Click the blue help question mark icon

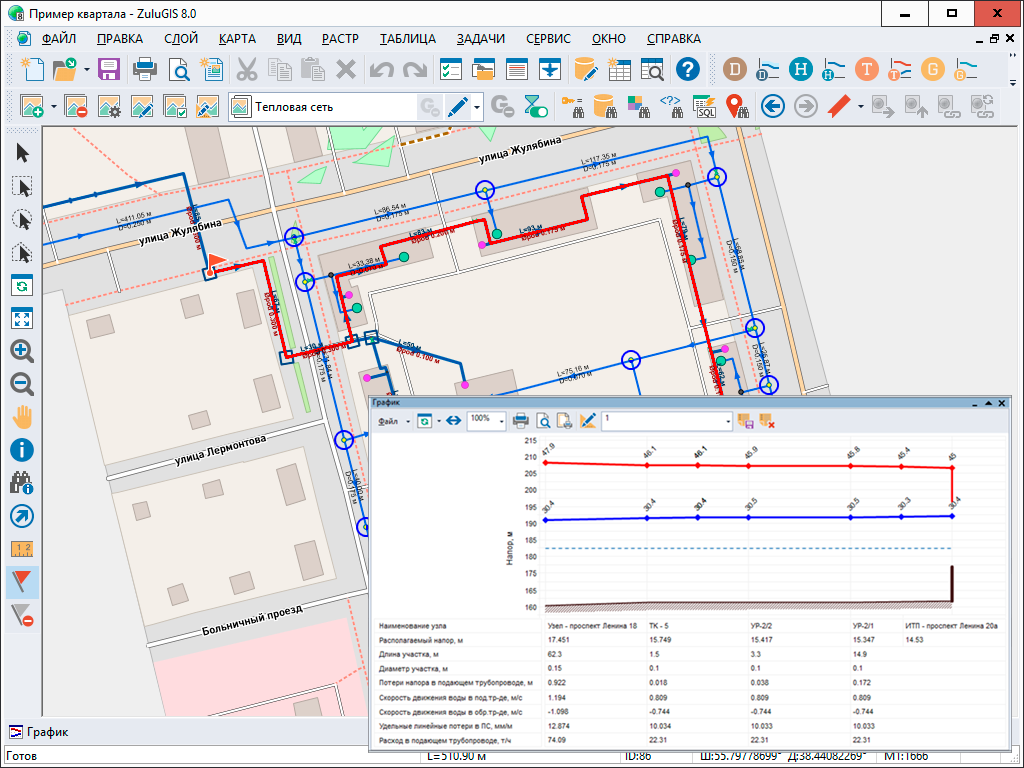(687, 70)
